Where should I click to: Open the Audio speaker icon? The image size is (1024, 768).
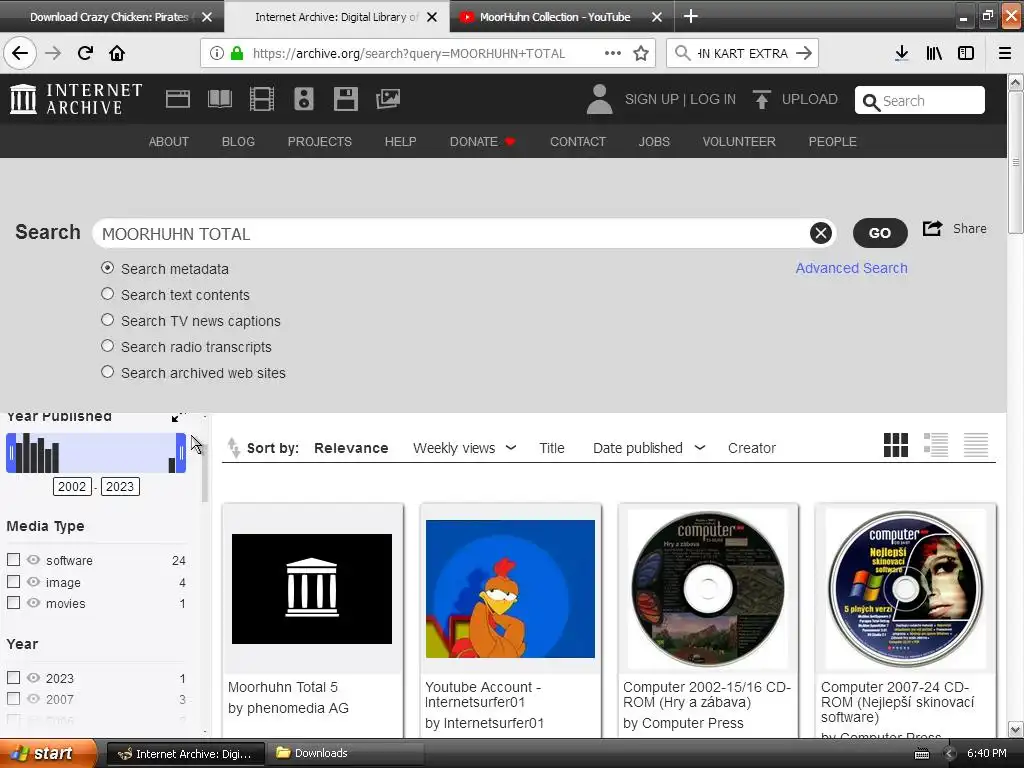(304, 99)
